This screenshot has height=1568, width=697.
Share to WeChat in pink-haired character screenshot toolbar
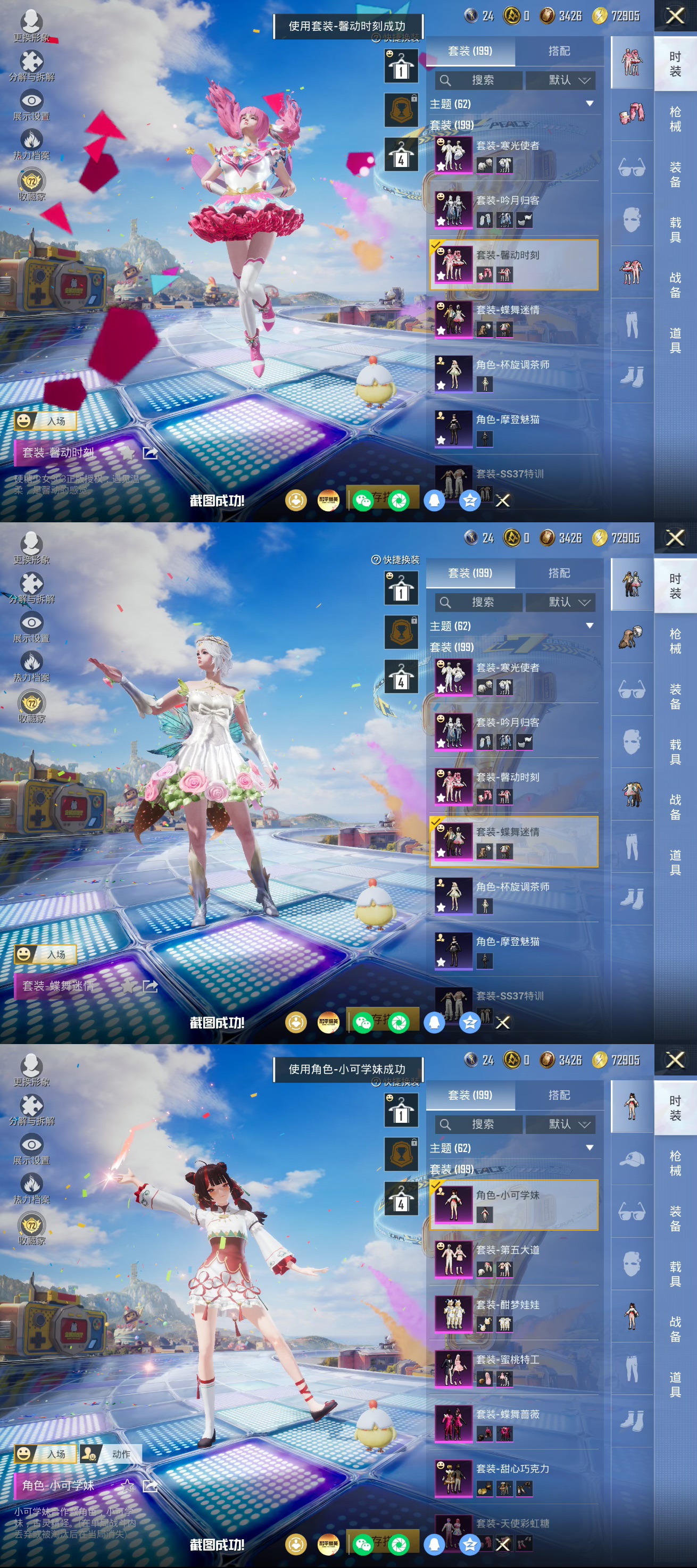[x=363, y=501]
